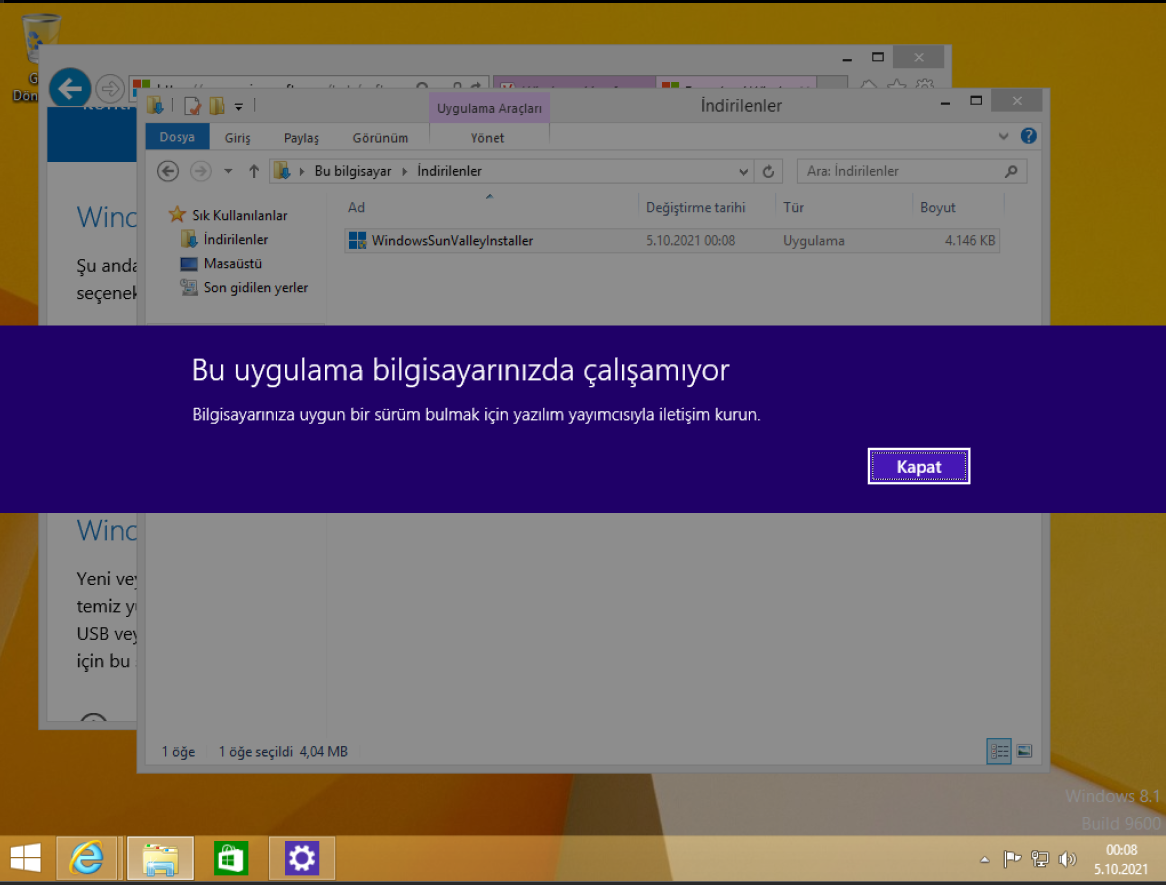Click the Ara: İndirilenler search box
The image size is (1166, 885).
point(912,171)
